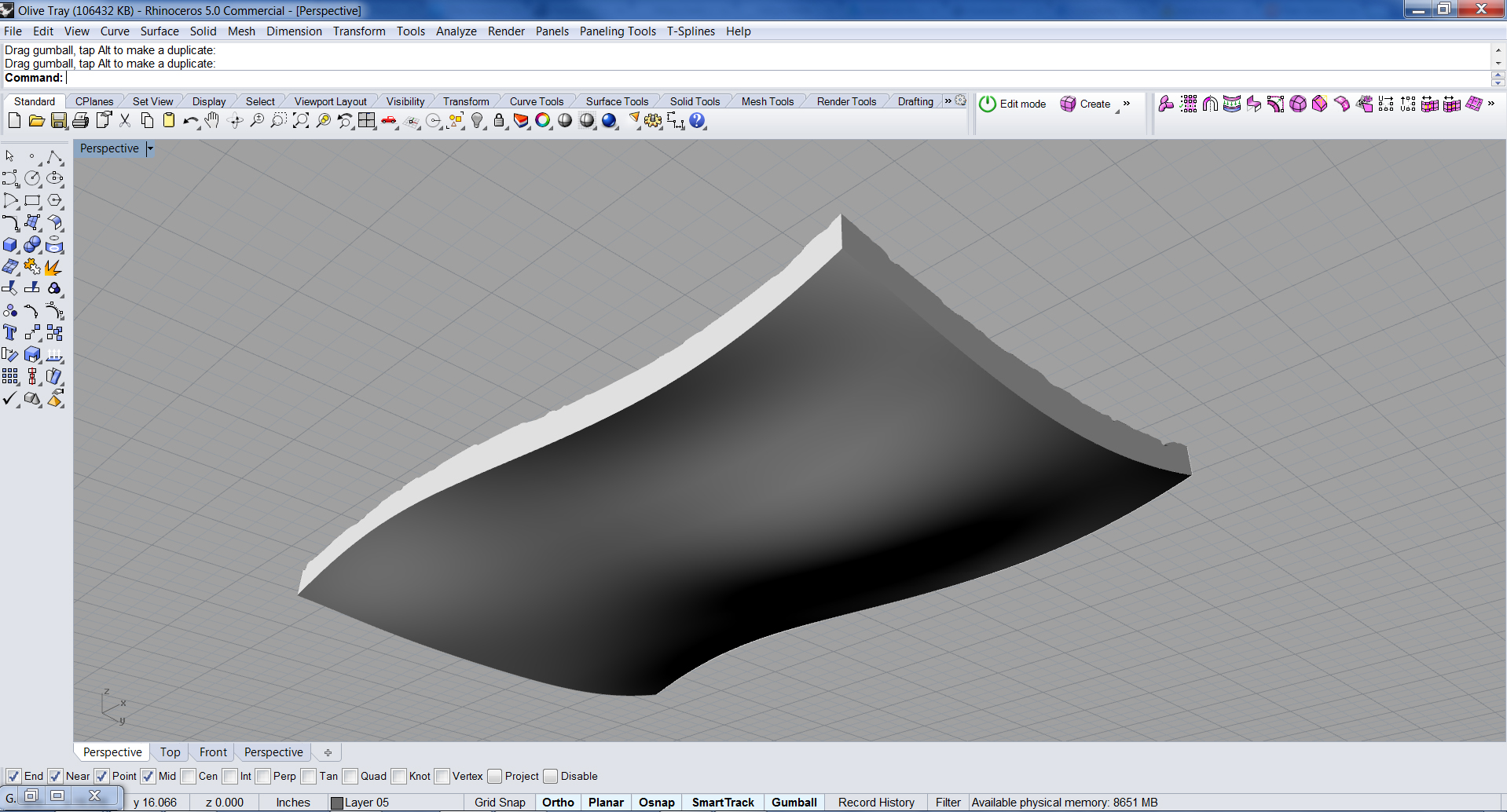The height and width of the screenshot is (812, 1507).
Task: Click the red car Shade icon
Action: 389,121
